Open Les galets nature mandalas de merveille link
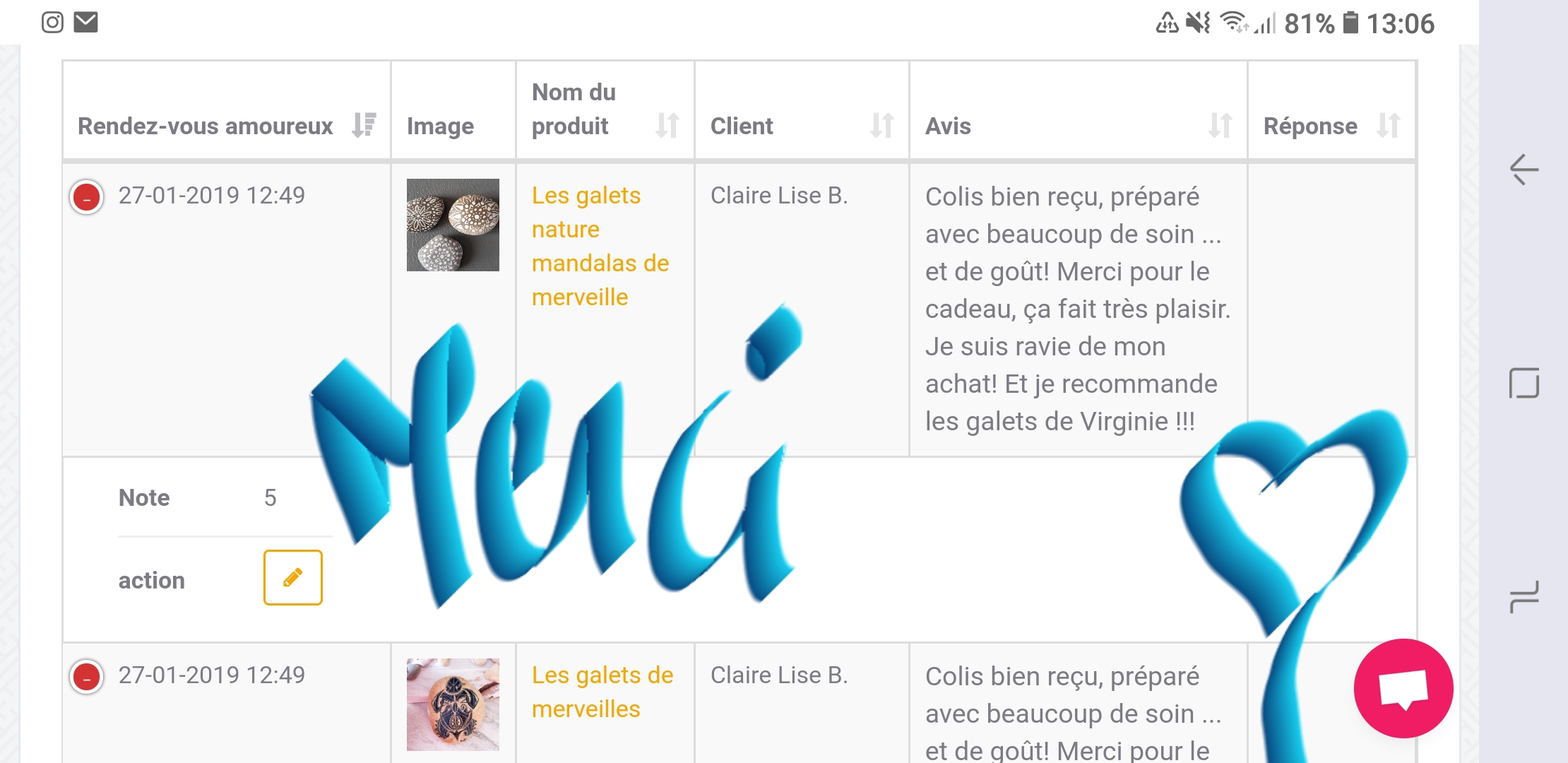Viewport: 1568px width, 763px height. [x=600, y=246]
